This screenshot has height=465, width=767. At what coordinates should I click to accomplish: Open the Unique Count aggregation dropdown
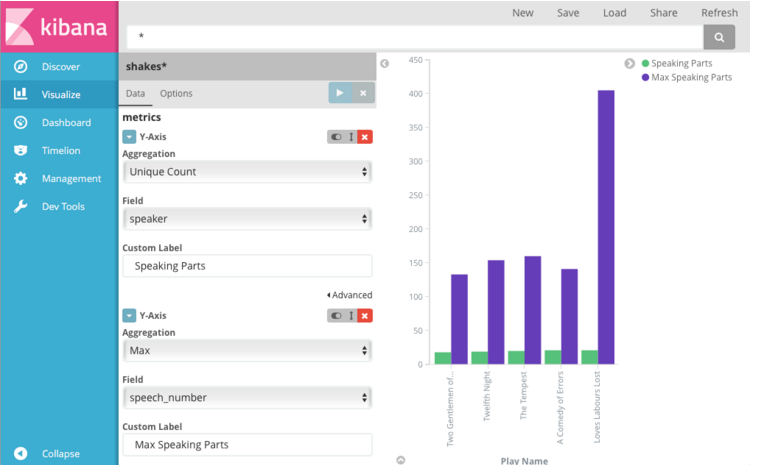[x=247, y=172]
